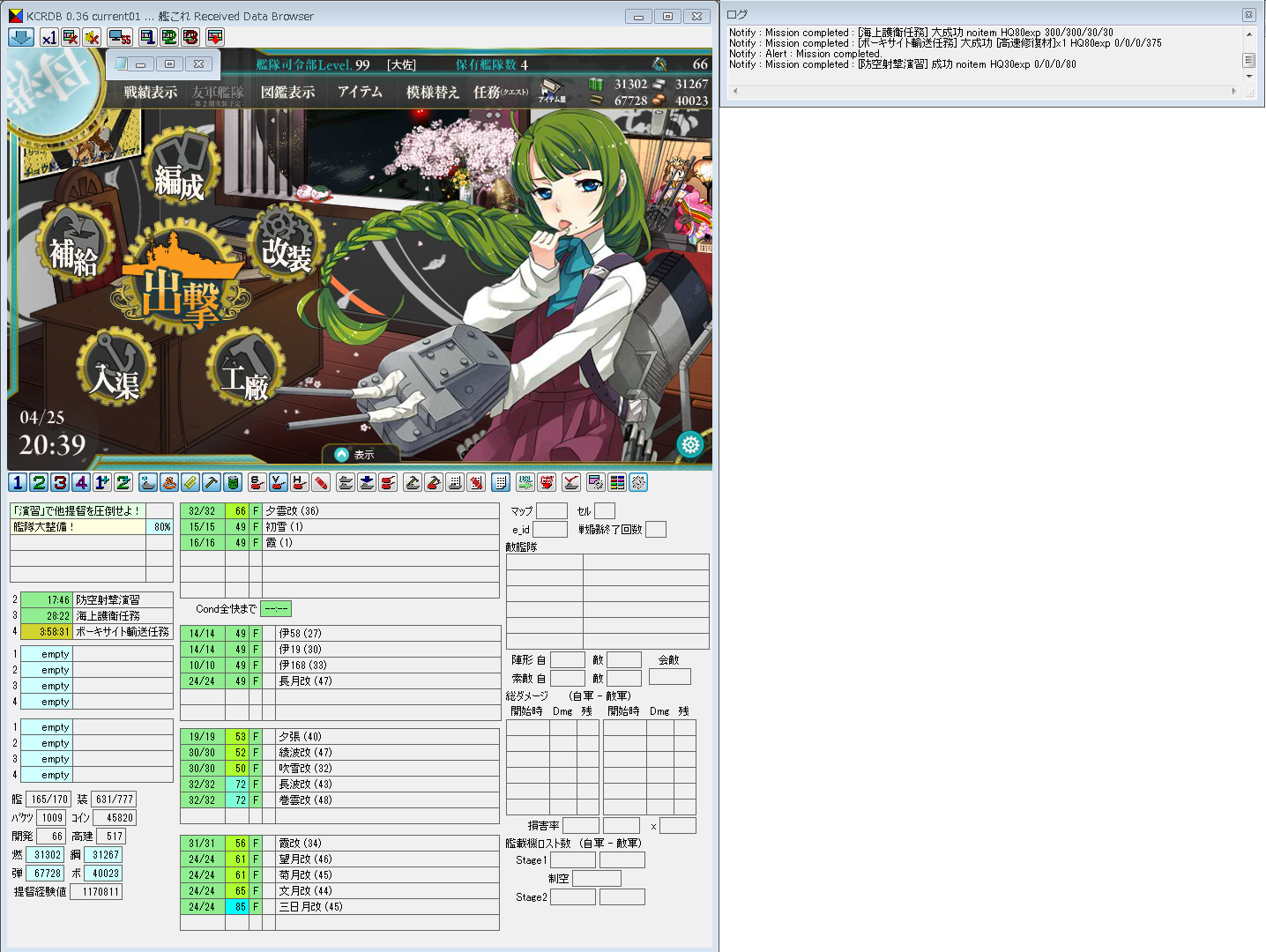Click the red checkmark ship icon
Viewport: 1266px width, 952px height.
571,482
